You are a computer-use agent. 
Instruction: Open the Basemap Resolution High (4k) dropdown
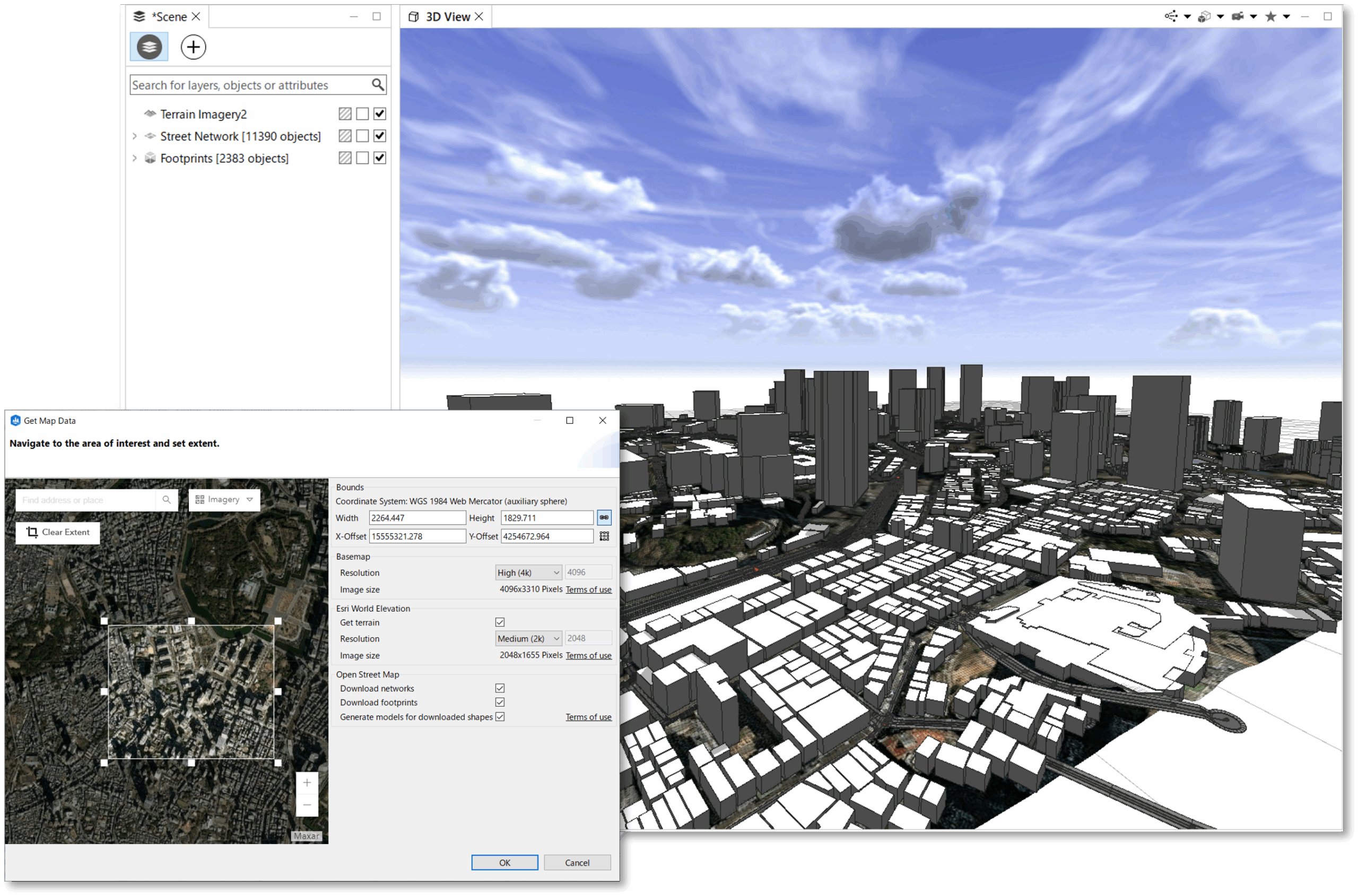click(528, 572)
